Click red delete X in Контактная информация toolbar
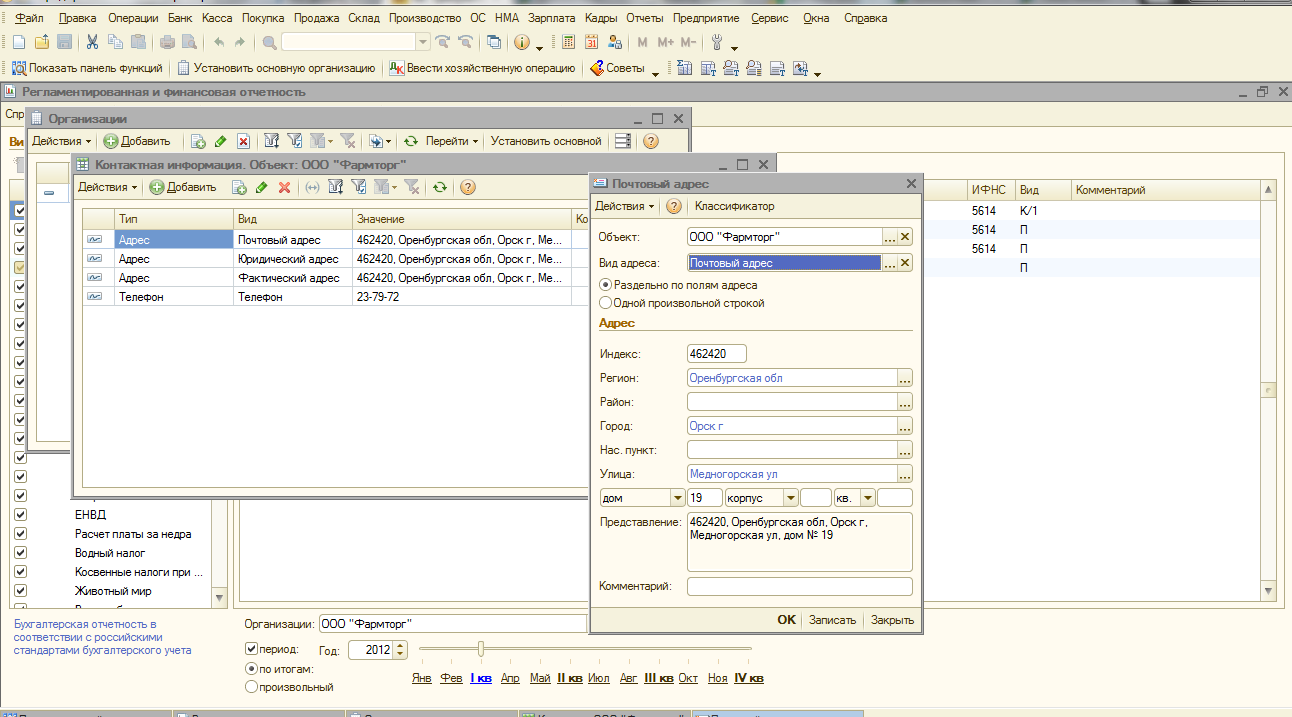1292x717 pixels. click(x=285, y=187)
